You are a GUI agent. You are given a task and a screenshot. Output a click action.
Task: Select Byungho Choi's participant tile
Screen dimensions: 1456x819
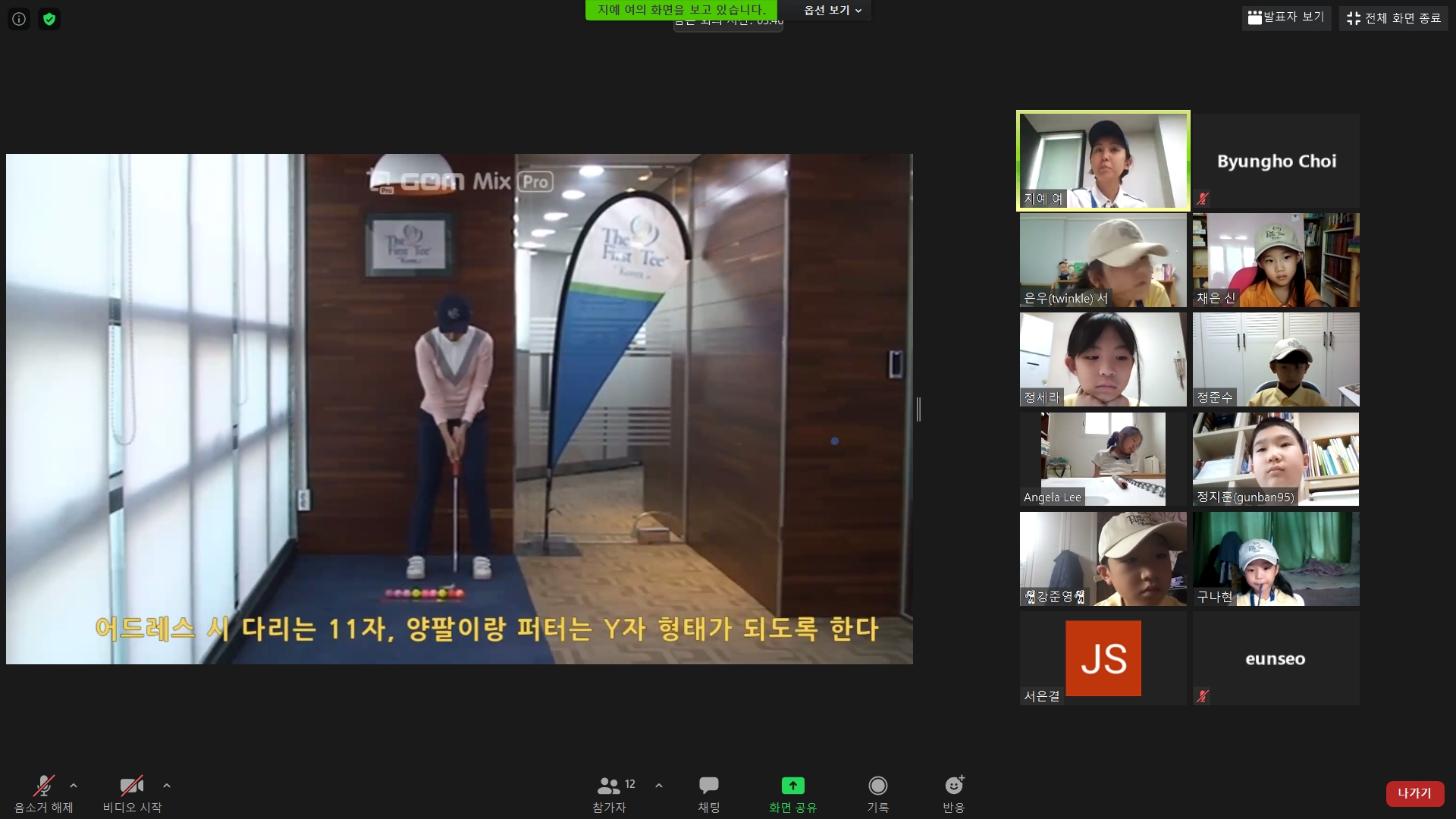pos(1276,161)
